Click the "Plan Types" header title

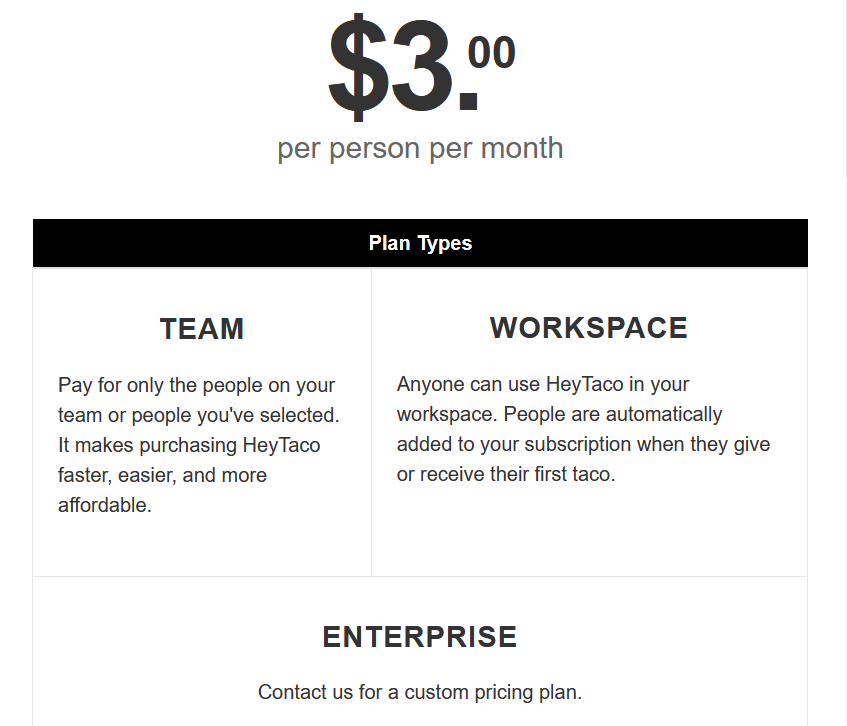(420, 243)
